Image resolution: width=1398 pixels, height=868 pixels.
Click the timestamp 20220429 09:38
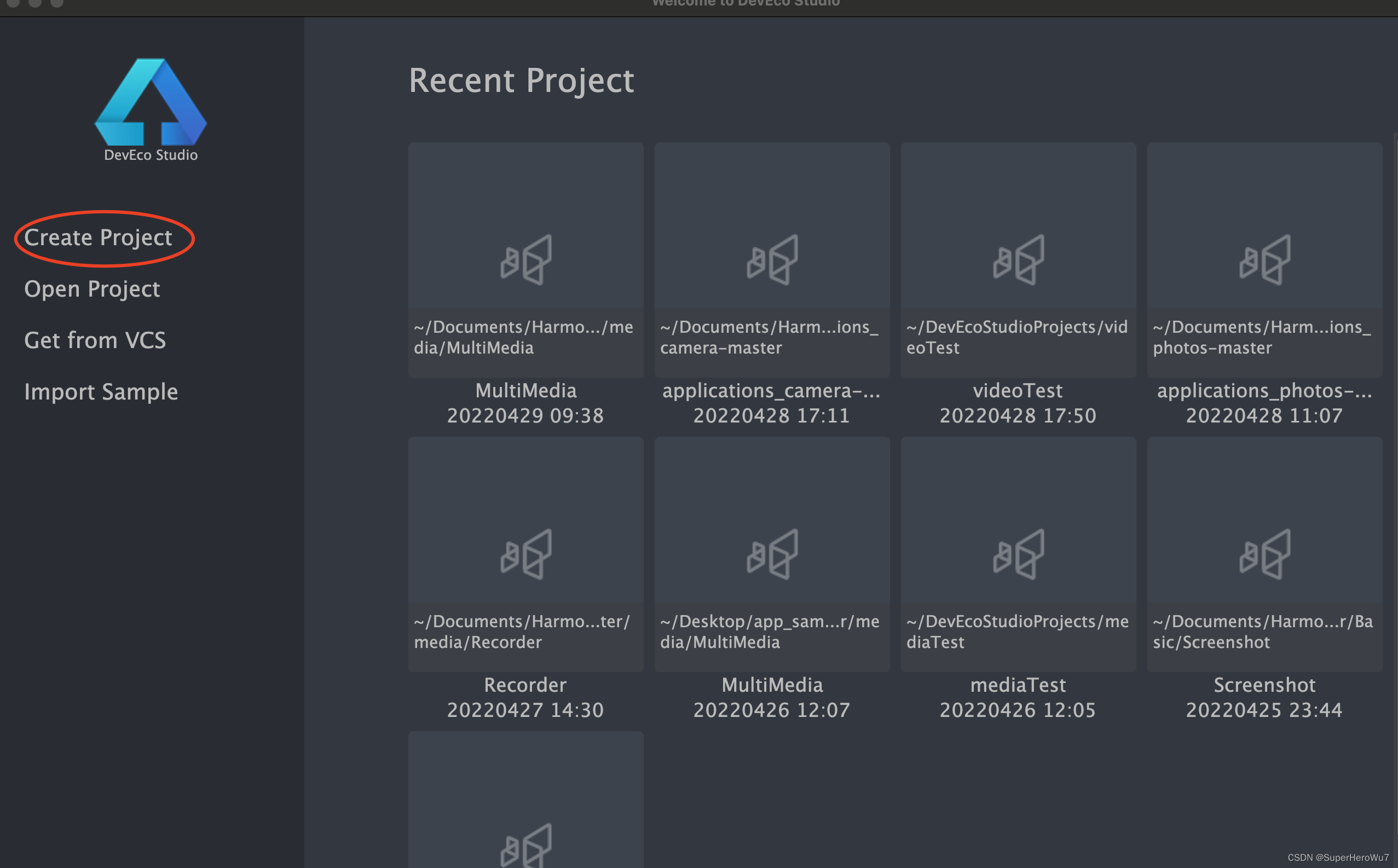[525, 415]
